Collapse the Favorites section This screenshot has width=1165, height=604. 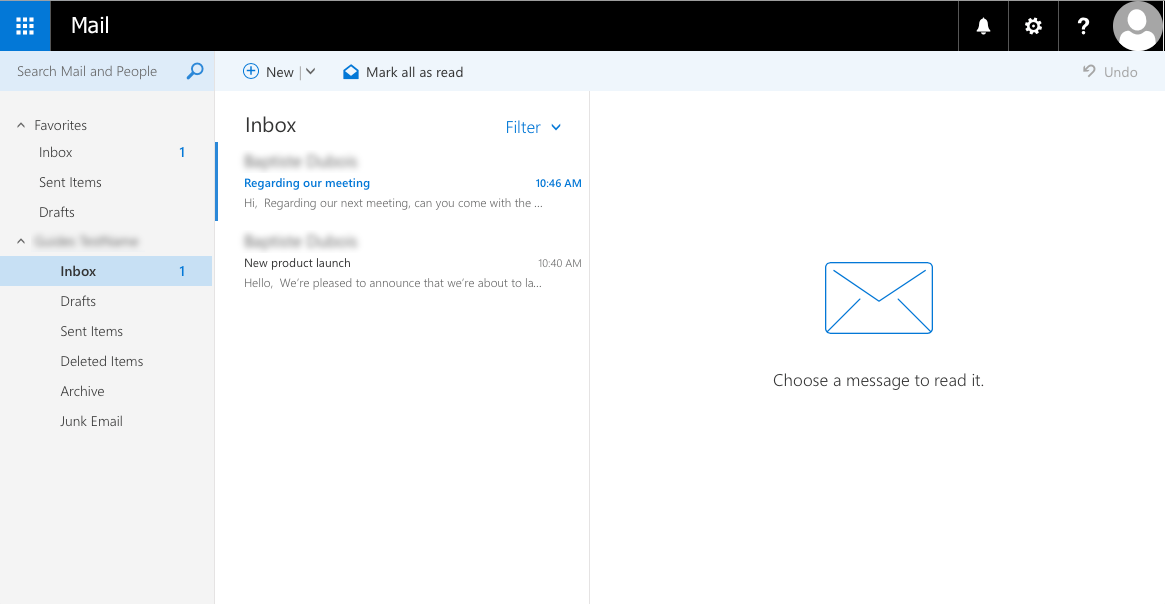click(21, 125)
